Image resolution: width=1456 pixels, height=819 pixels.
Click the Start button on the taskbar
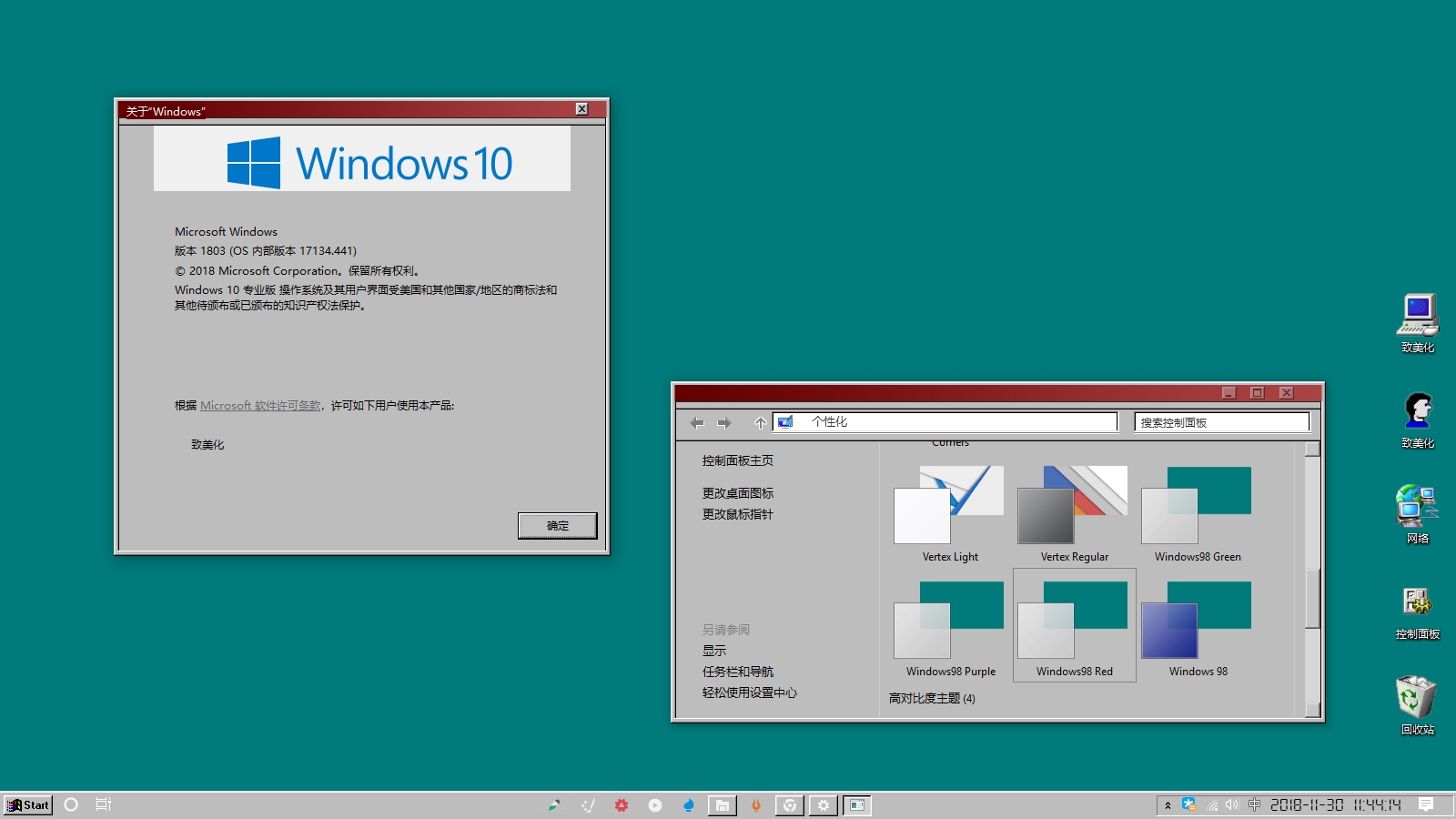point(28,805)
